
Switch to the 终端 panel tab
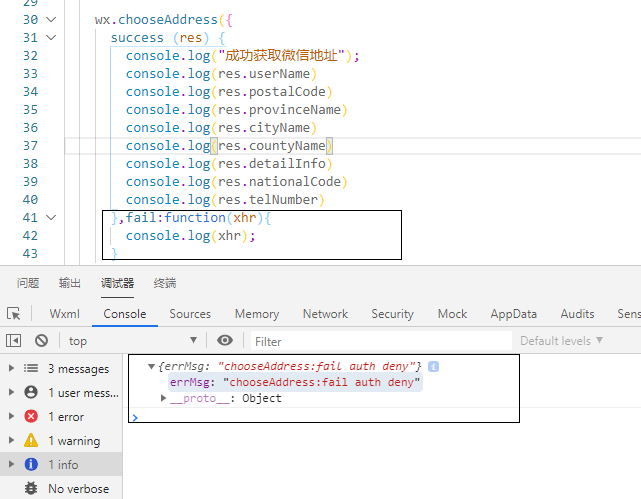(x=165, y=283)
